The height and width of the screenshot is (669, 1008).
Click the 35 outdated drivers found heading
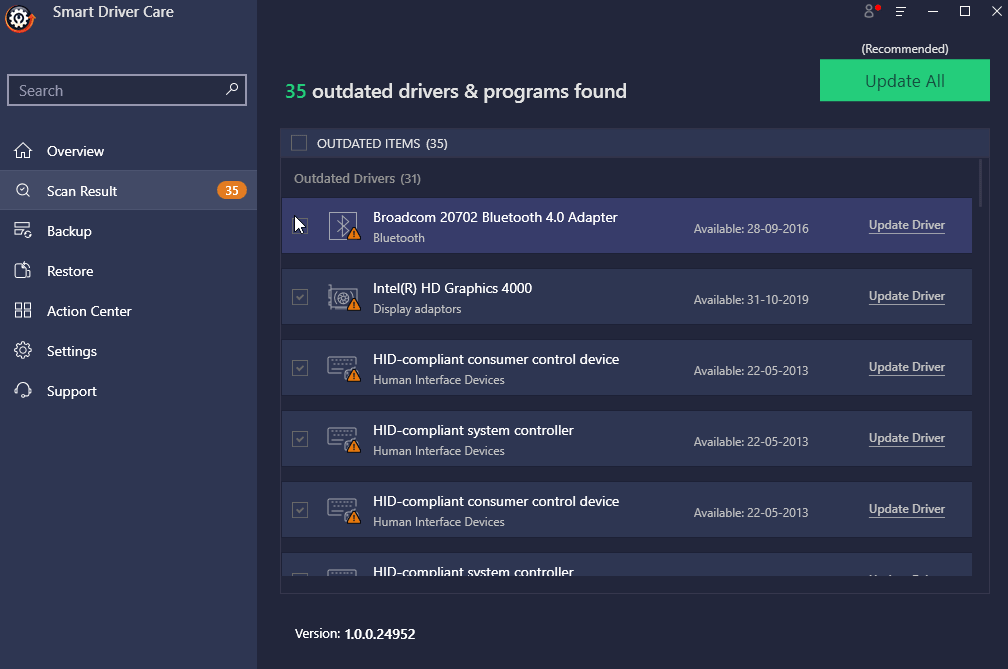[x=456, y=91]
